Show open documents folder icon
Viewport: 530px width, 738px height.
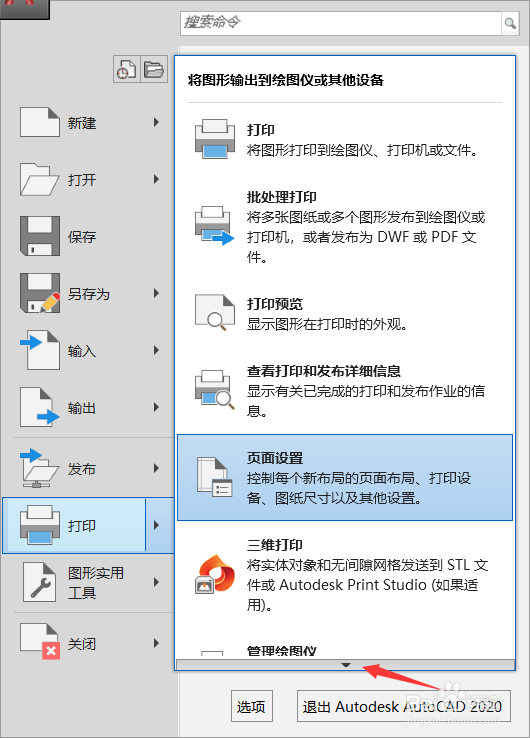tap(154, 69)
